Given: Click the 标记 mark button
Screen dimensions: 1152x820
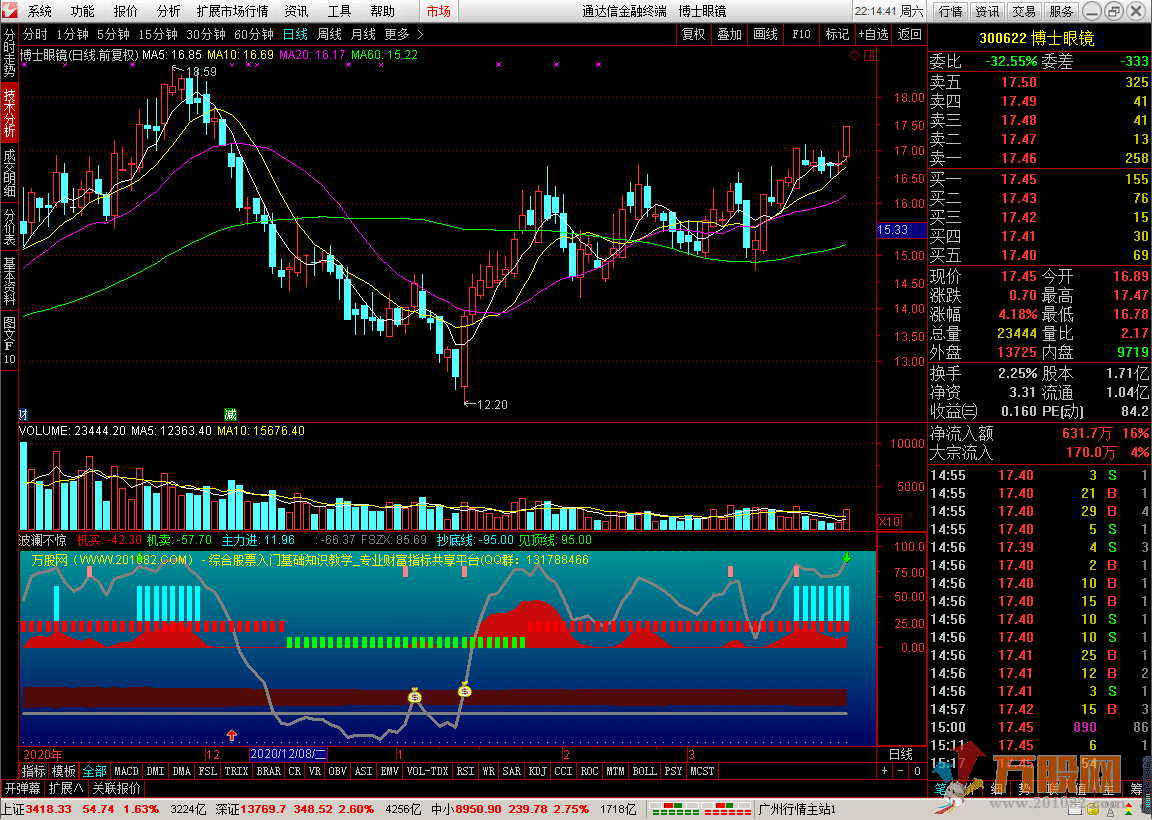Looking at the screenshot, I should [837, 35].
